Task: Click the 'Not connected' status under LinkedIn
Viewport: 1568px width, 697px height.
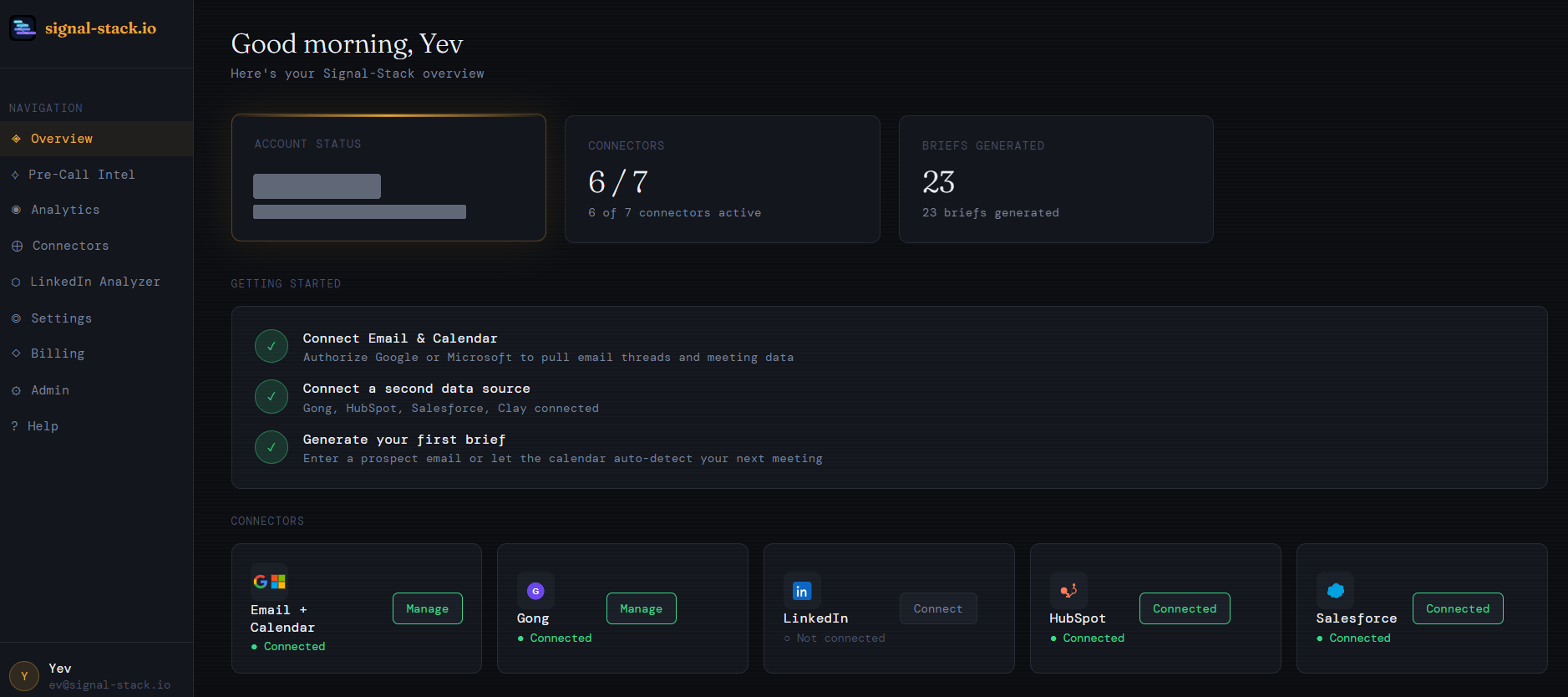Action: pyautogui.click(x=835, y=638)
